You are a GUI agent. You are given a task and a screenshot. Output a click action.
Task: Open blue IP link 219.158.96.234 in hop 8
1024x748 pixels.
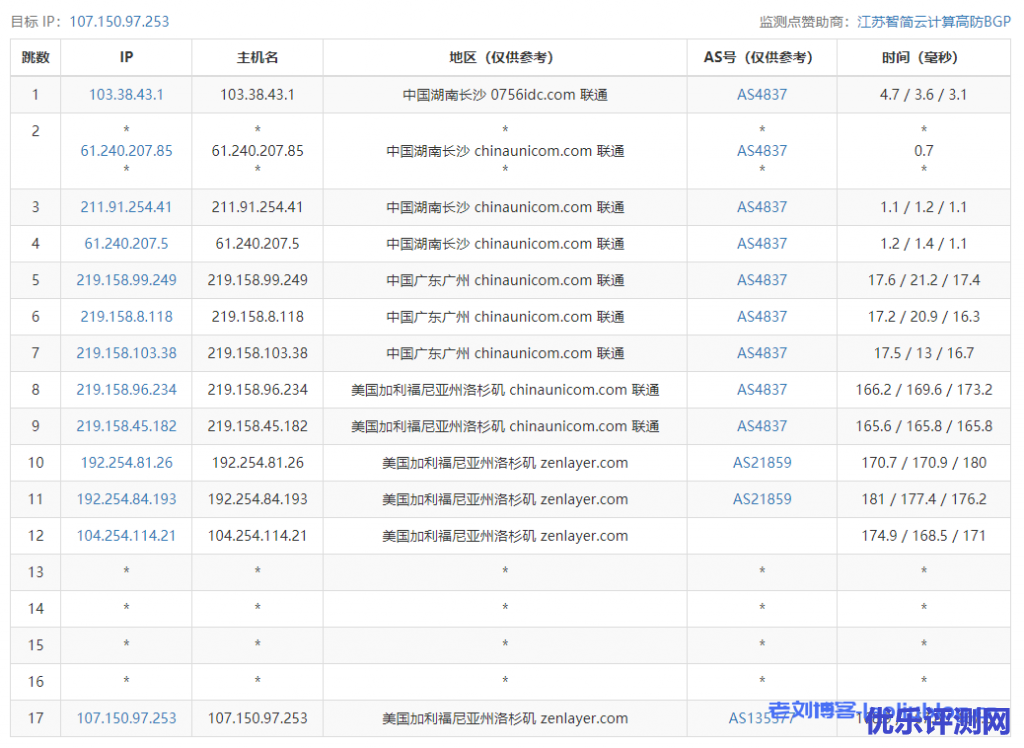click(x=126, y=390)
